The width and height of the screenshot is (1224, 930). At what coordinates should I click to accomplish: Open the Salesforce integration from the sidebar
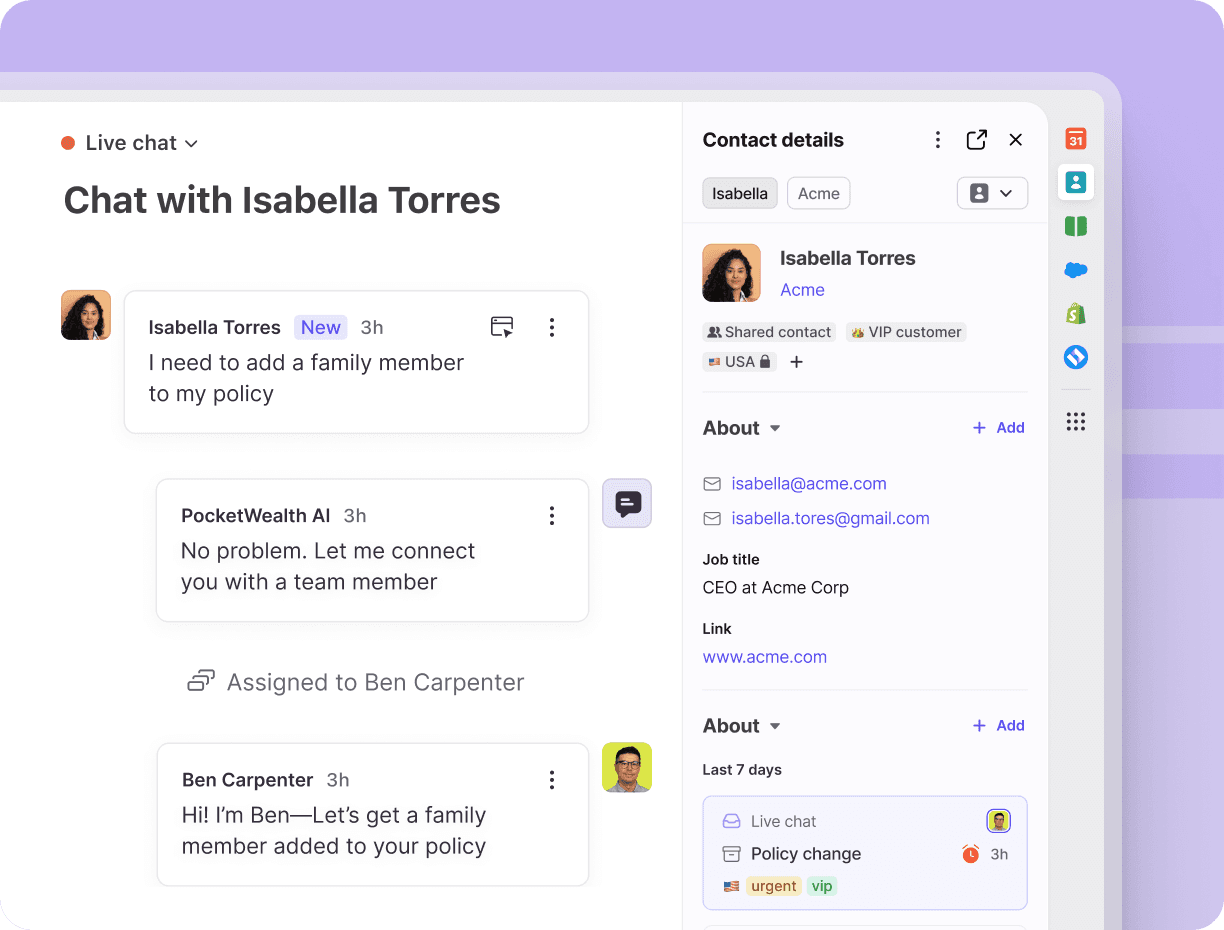[x=1075, y=269]
